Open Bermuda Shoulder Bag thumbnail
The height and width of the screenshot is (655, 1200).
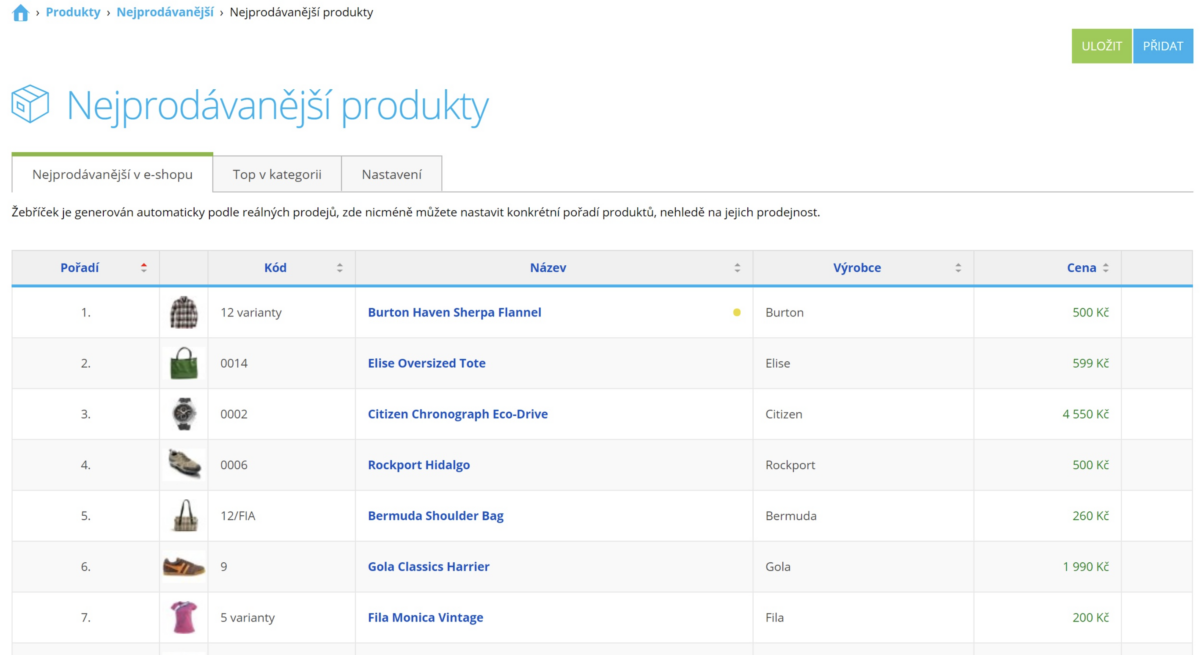click(184, 516)
